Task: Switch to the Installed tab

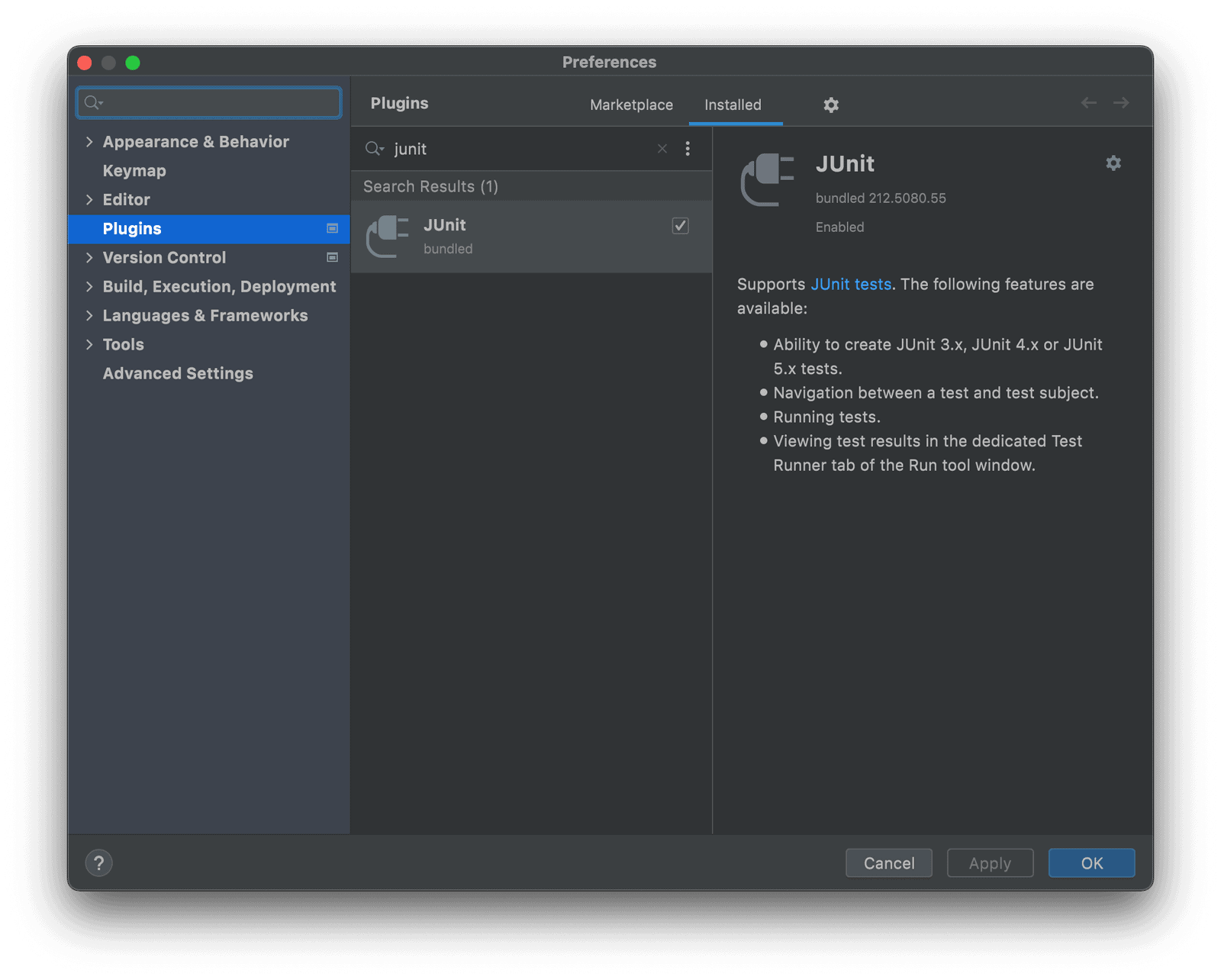Action: click(733, 105)
